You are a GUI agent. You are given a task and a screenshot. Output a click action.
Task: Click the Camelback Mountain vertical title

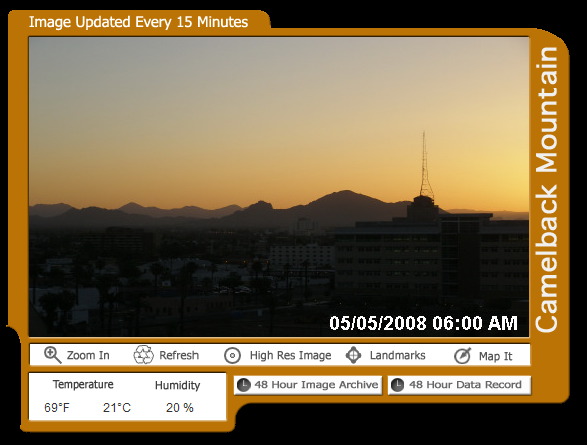tap(547, 189)
